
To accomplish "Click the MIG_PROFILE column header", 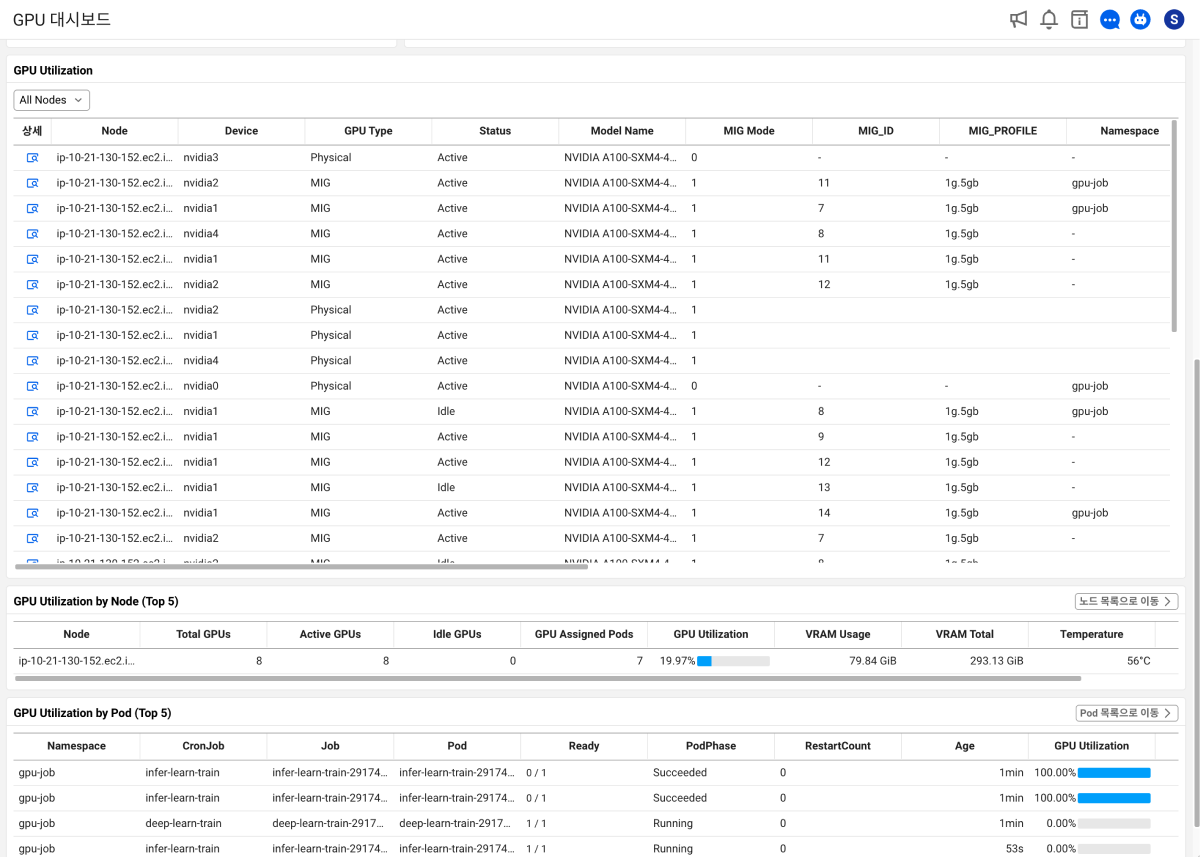I will point(1003,131).
